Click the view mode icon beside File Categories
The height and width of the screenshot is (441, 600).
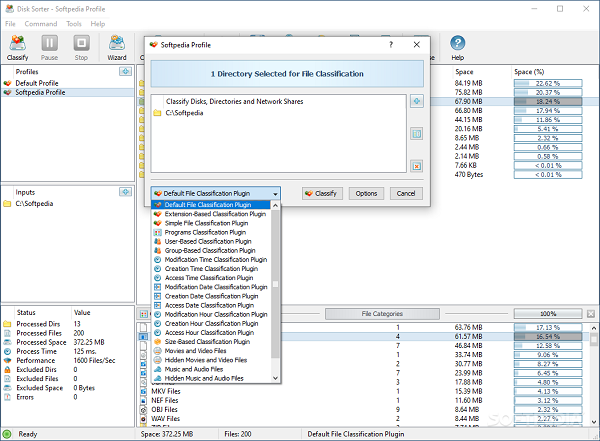pos(143,314)
